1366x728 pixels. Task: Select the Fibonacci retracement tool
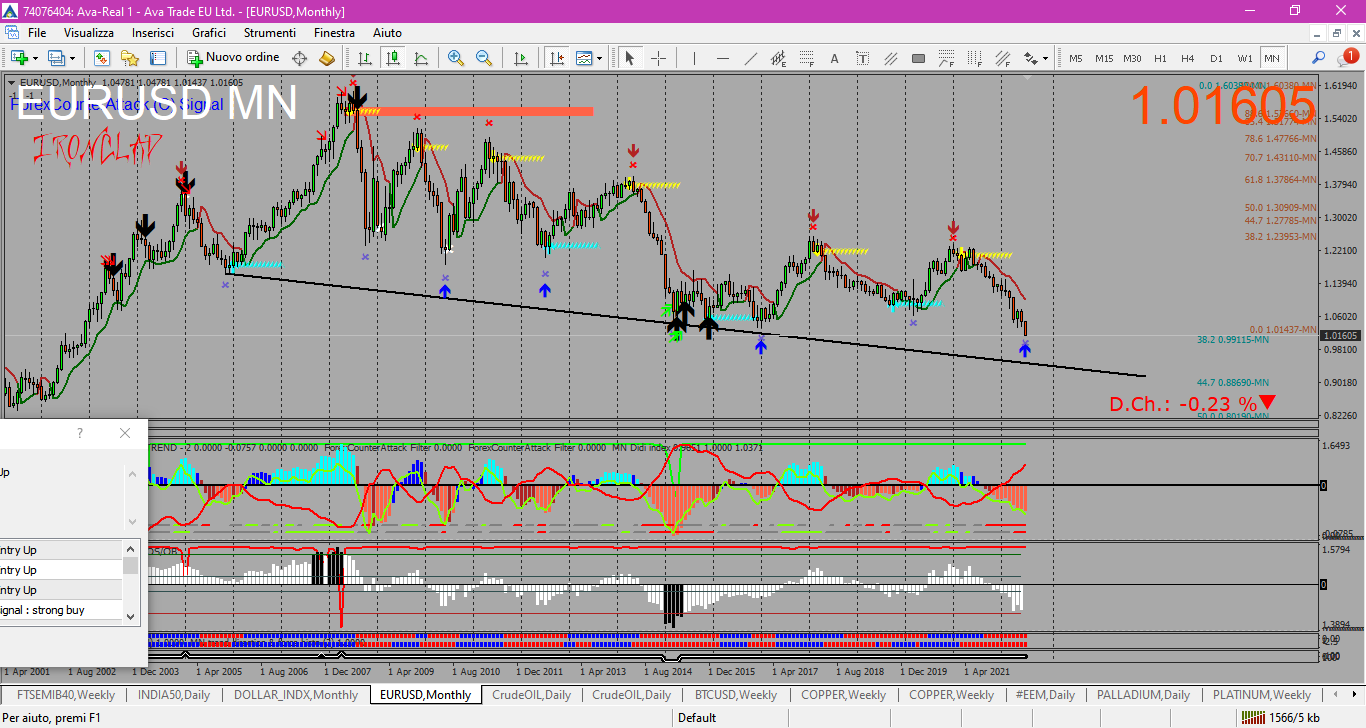point(807,58)
